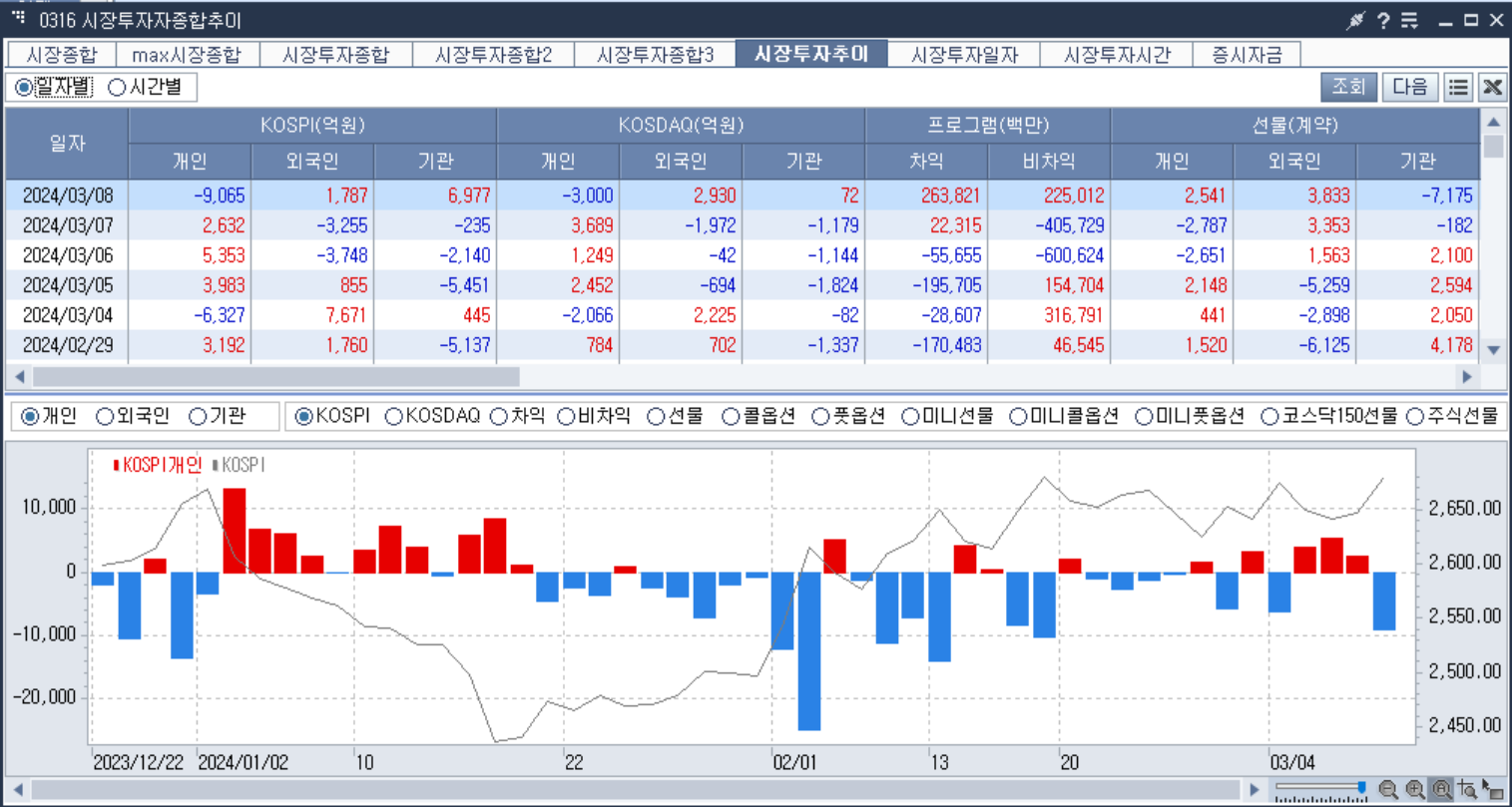Click the 조회 search button
This screenshot has height=807, width=1512.
(x=1348, y=87)
